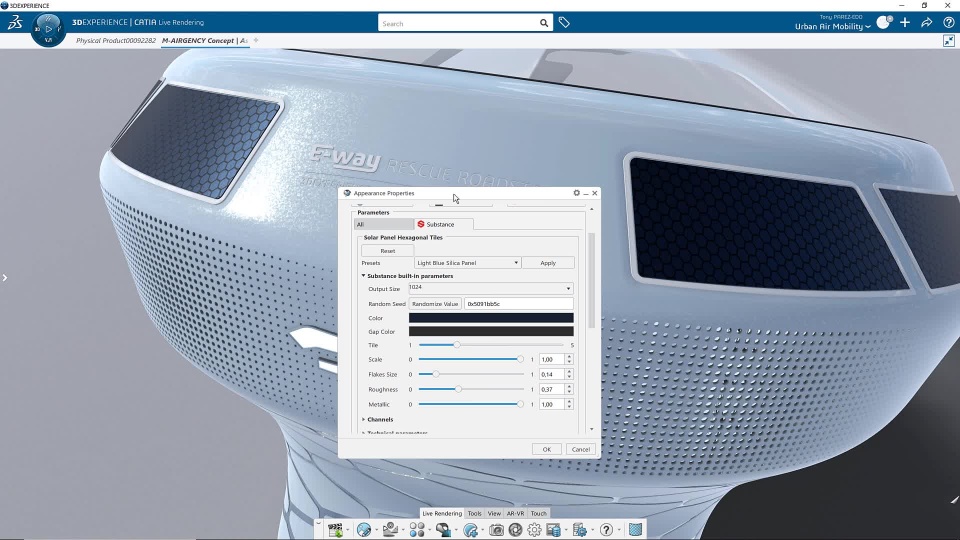Click the Randomize Value button
The height and width of the screenshot is (540, 960).
pyautogui.click(x=435, y=304)
